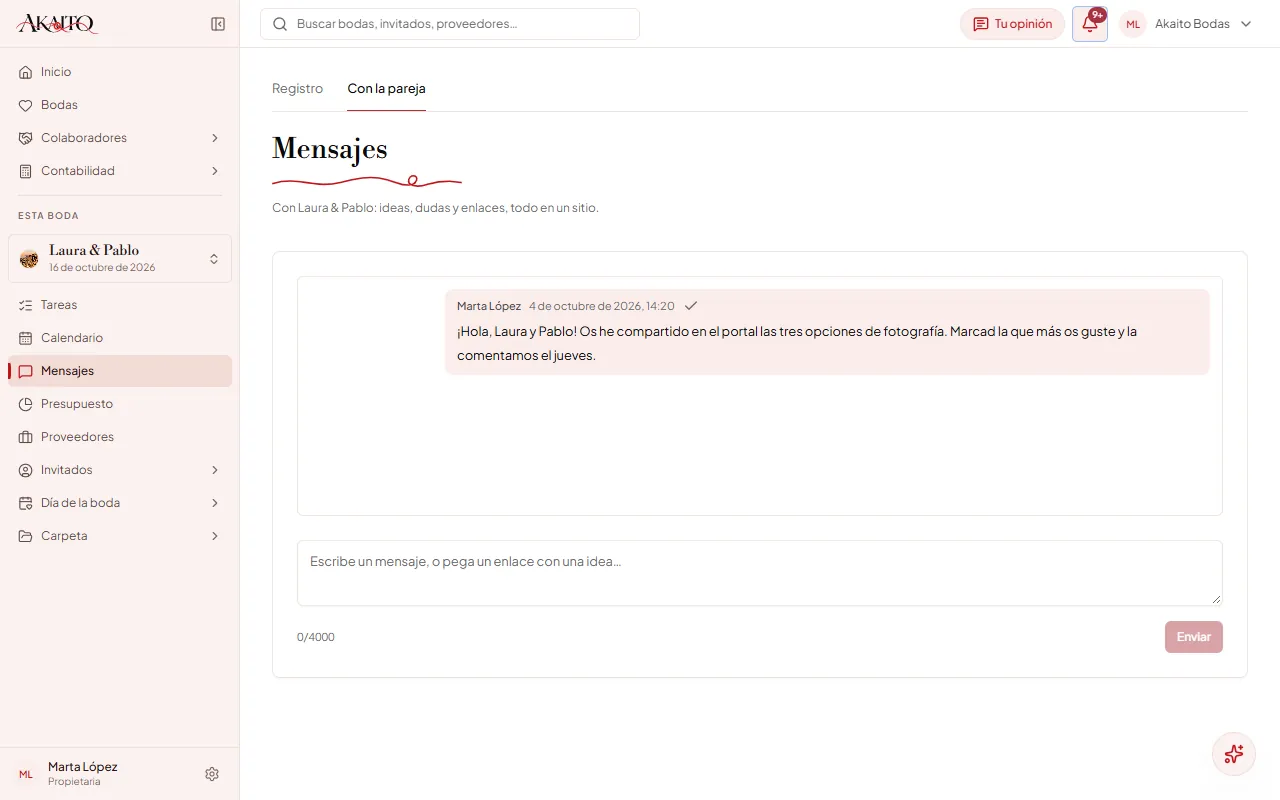1280x800 pixels.
Task: Expand Invitados chevron
Action: [x=214, y=470]
